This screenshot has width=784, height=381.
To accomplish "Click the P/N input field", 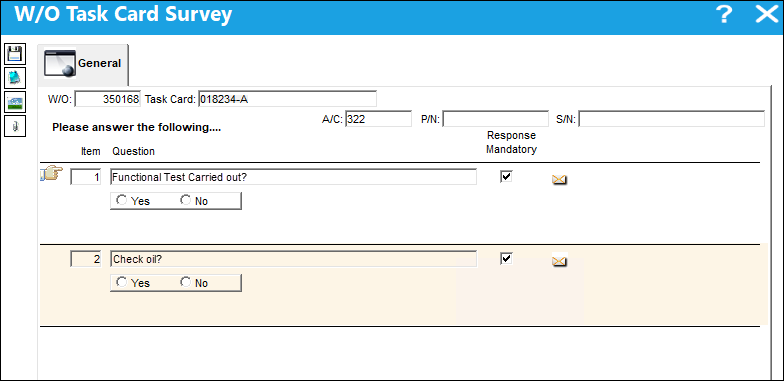I will [x=496, y=120].
